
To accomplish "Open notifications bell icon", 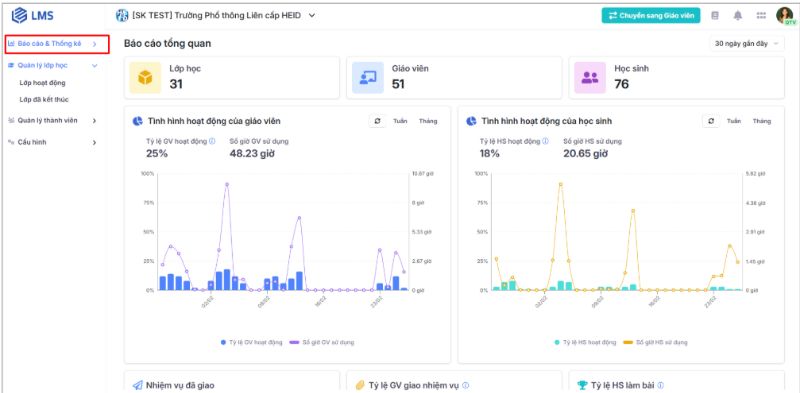I will click(x=738, y=16).
